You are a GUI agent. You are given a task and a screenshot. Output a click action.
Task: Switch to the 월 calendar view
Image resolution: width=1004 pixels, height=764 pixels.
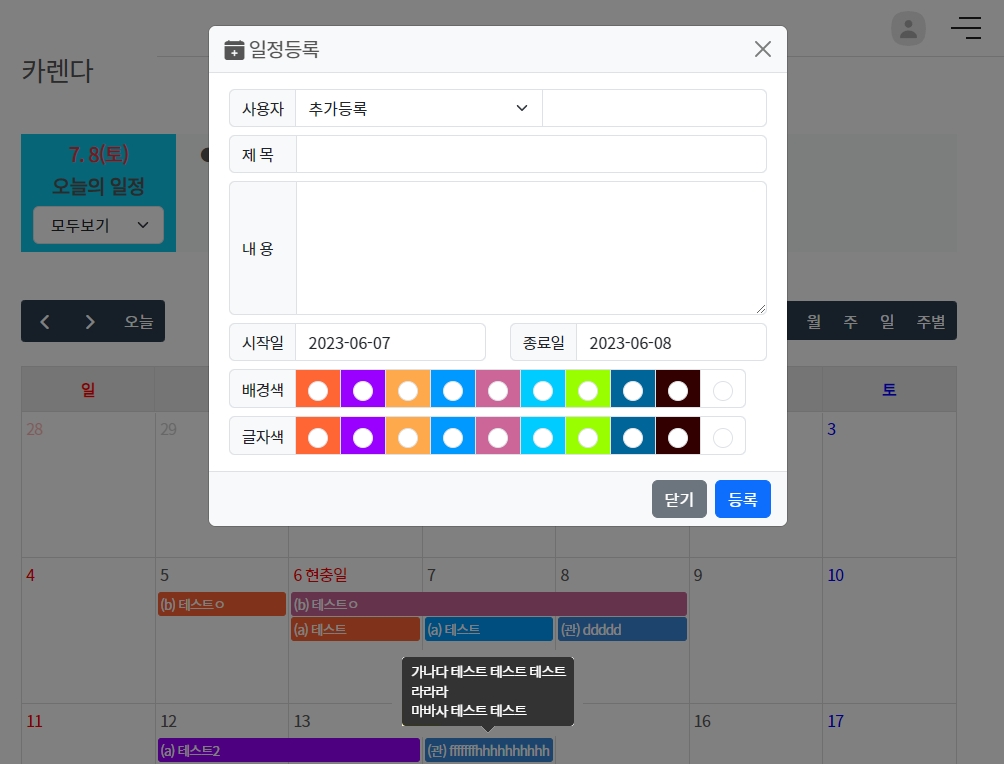[814, 322]
